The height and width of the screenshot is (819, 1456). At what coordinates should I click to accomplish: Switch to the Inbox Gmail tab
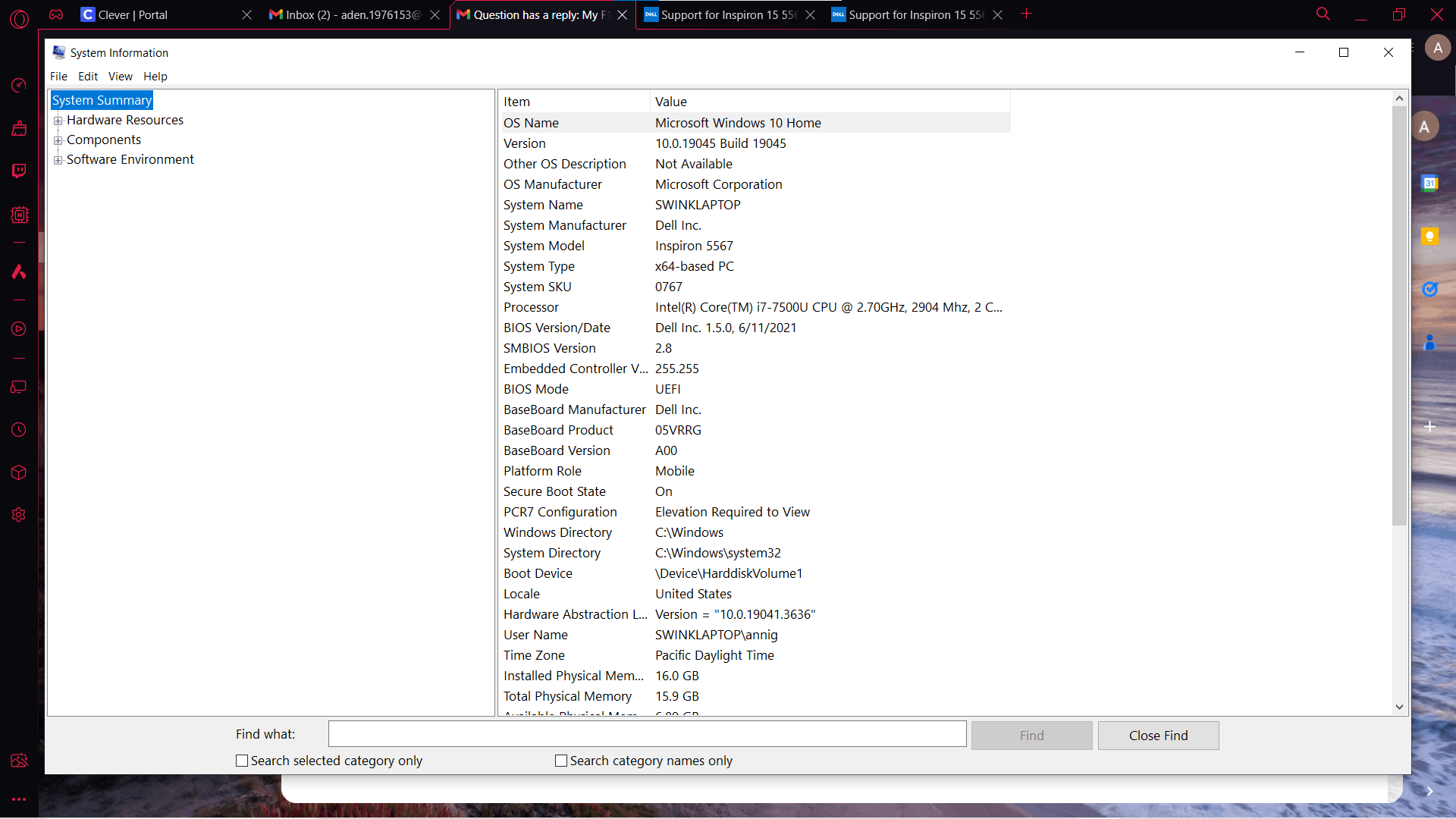(345, 14)
